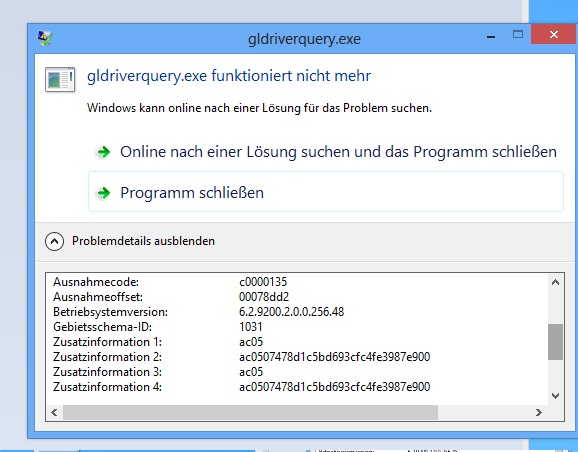Click green arrow beside Programm schließen

[x=104, y=192]
